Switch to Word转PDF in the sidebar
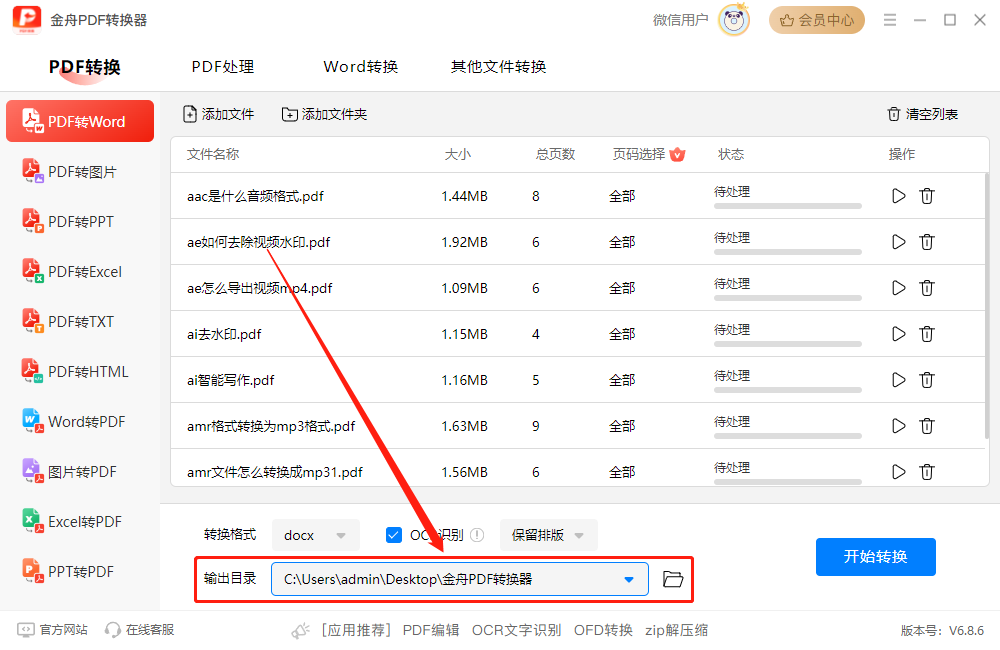 [80, 421]
